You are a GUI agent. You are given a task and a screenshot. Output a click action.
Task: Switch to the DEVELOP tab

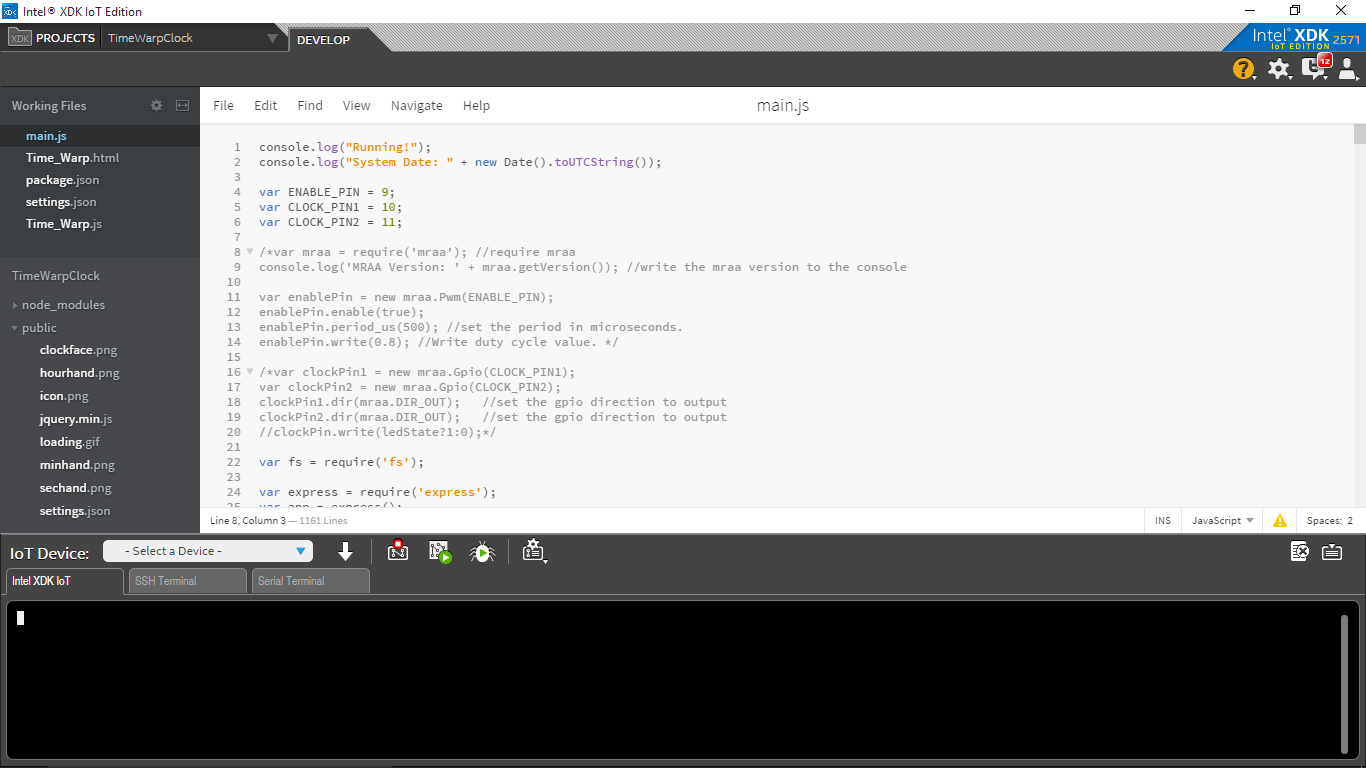324,40
